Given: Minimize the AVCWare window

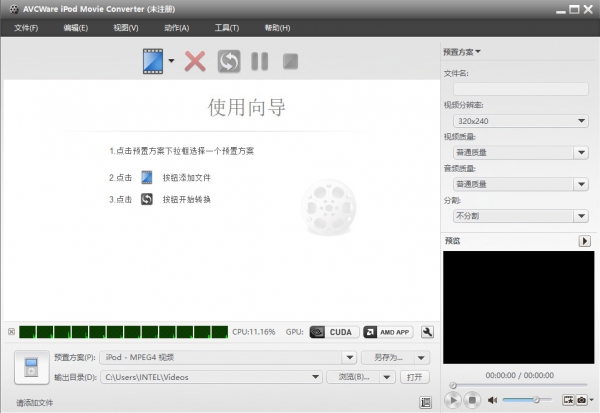Looking at the screenshot, I should coord(561,10).
